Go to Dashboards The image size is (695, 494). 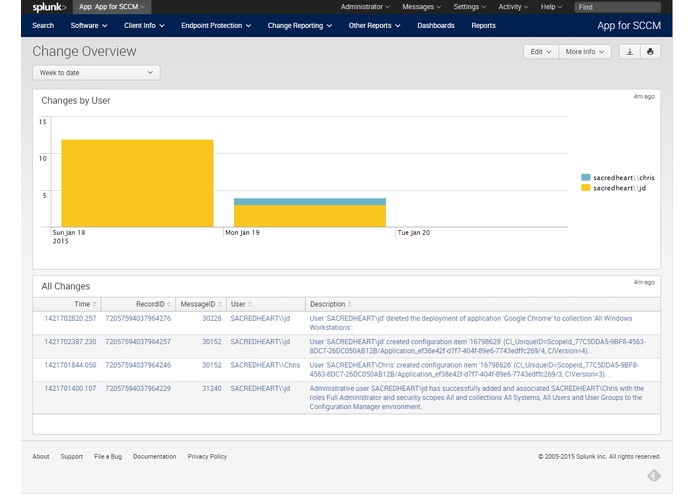coord(436,26)
